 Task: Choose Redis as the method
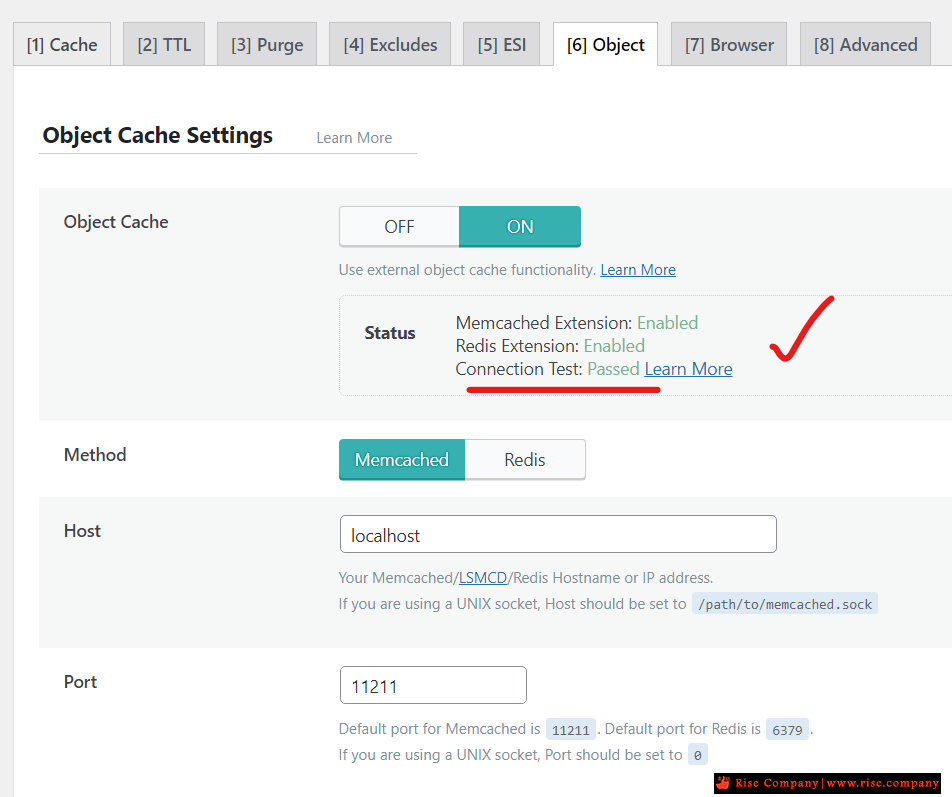click(525, 460)
